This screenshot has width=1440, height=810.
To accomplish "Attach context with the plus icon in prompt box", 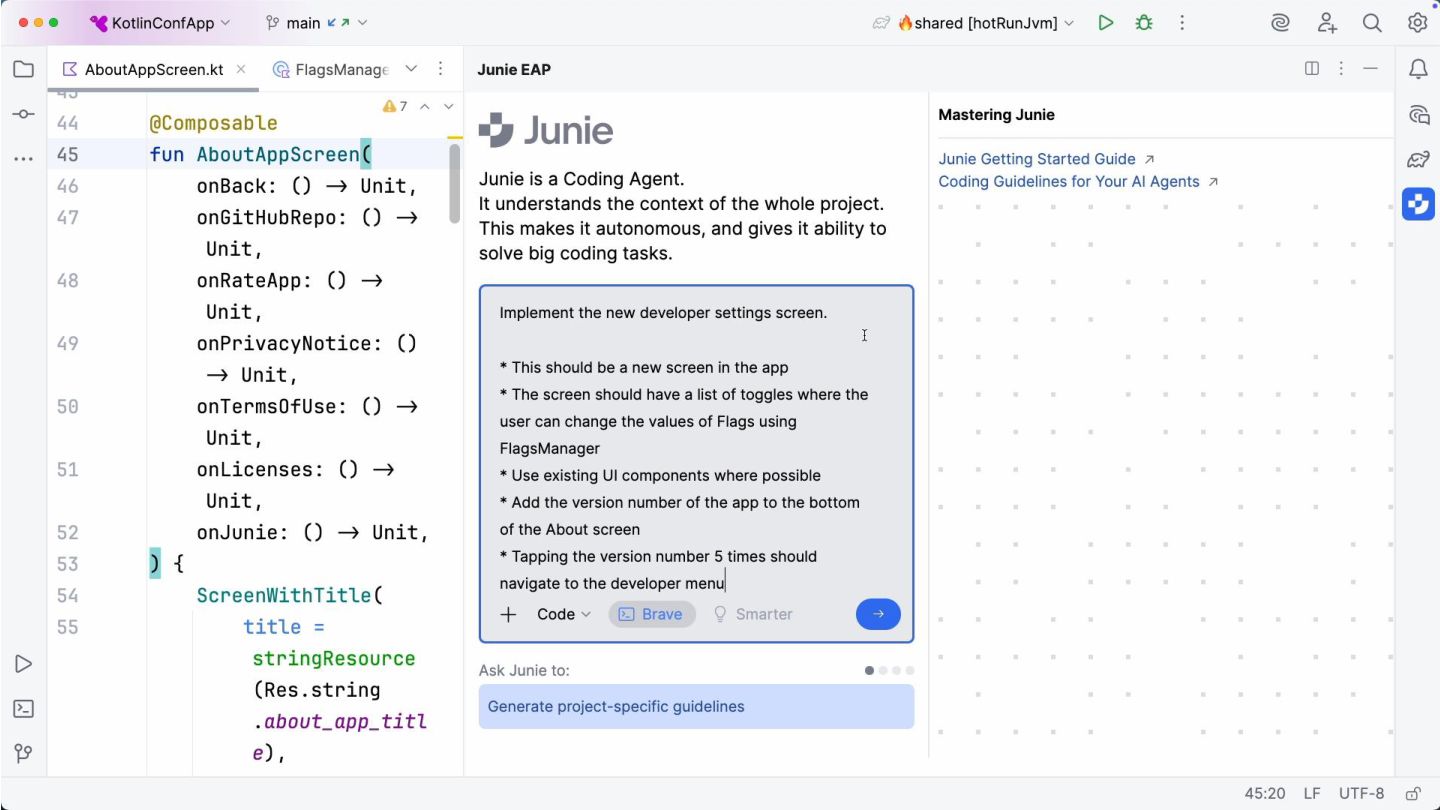I will coord(508,614).
